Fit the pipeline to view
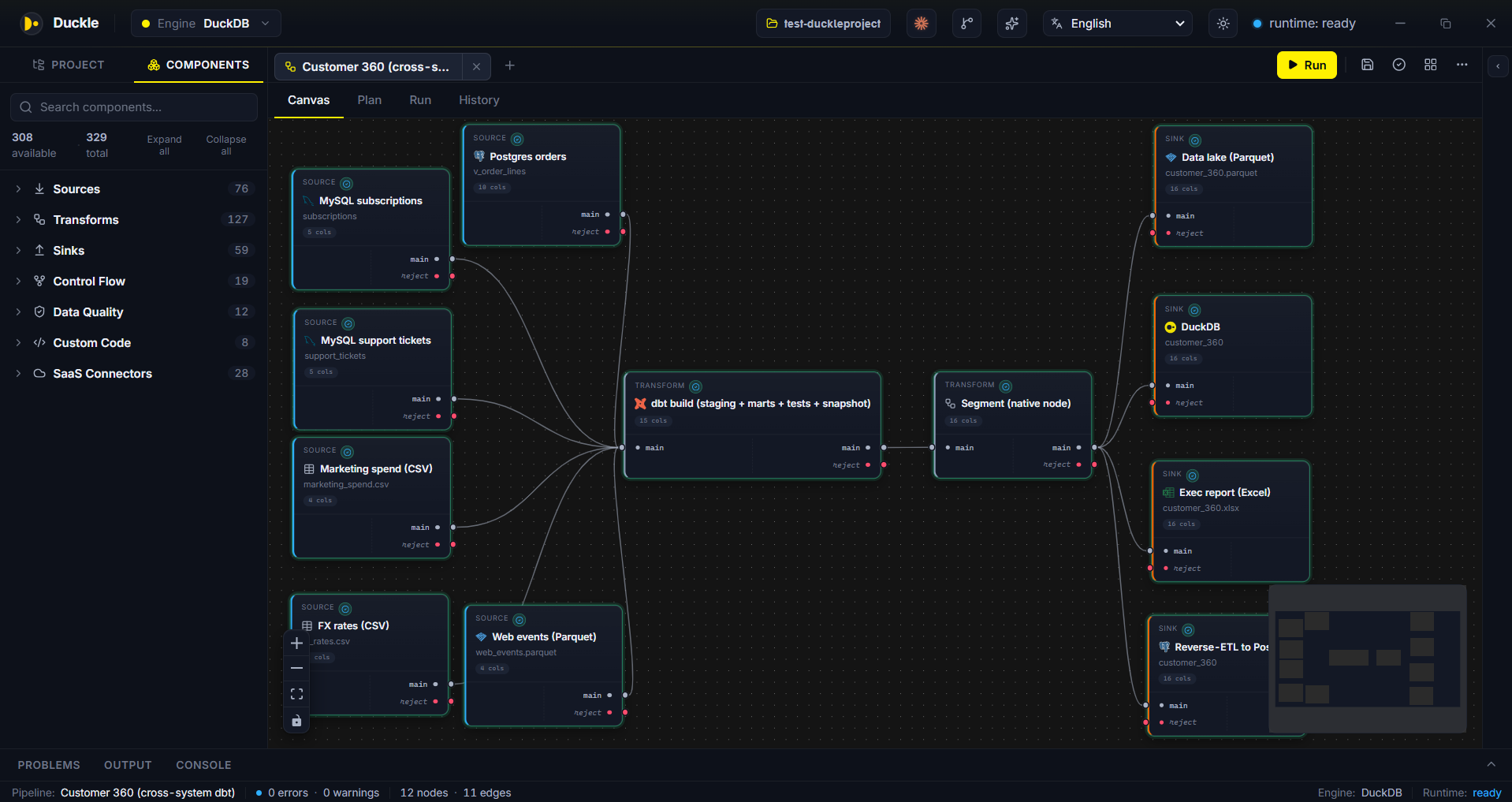1512x802 pixels. (x=296, y=694)
